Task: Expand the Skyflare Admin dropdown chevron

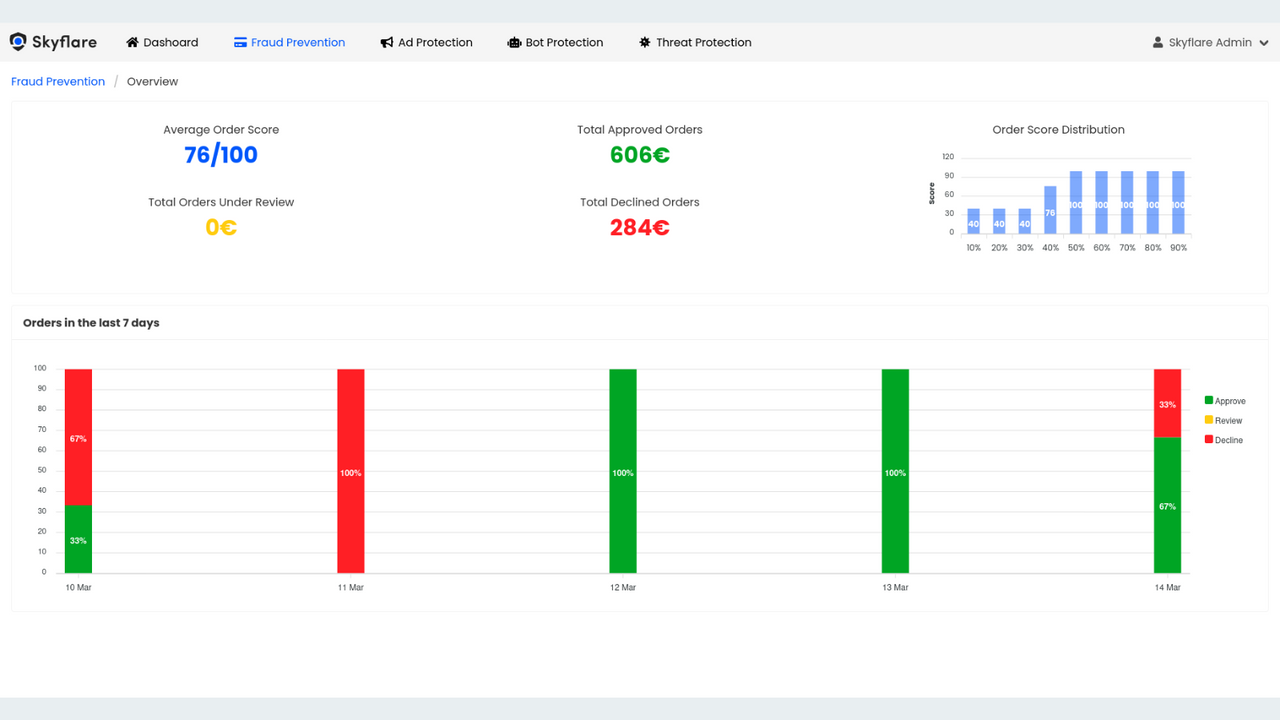Action: point(1264,43)
